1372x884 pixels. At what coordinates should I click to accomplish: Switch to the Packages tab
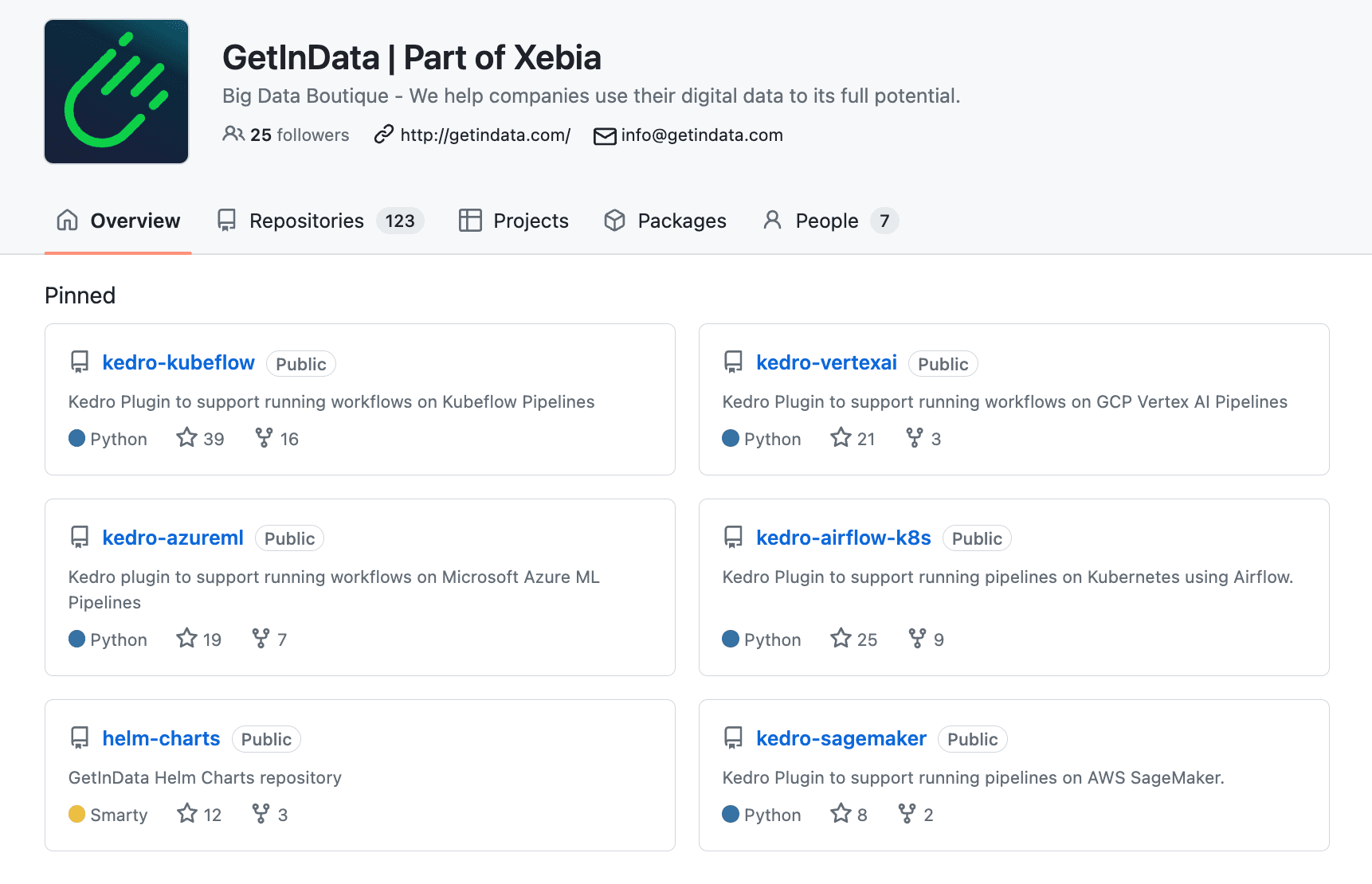681,221
